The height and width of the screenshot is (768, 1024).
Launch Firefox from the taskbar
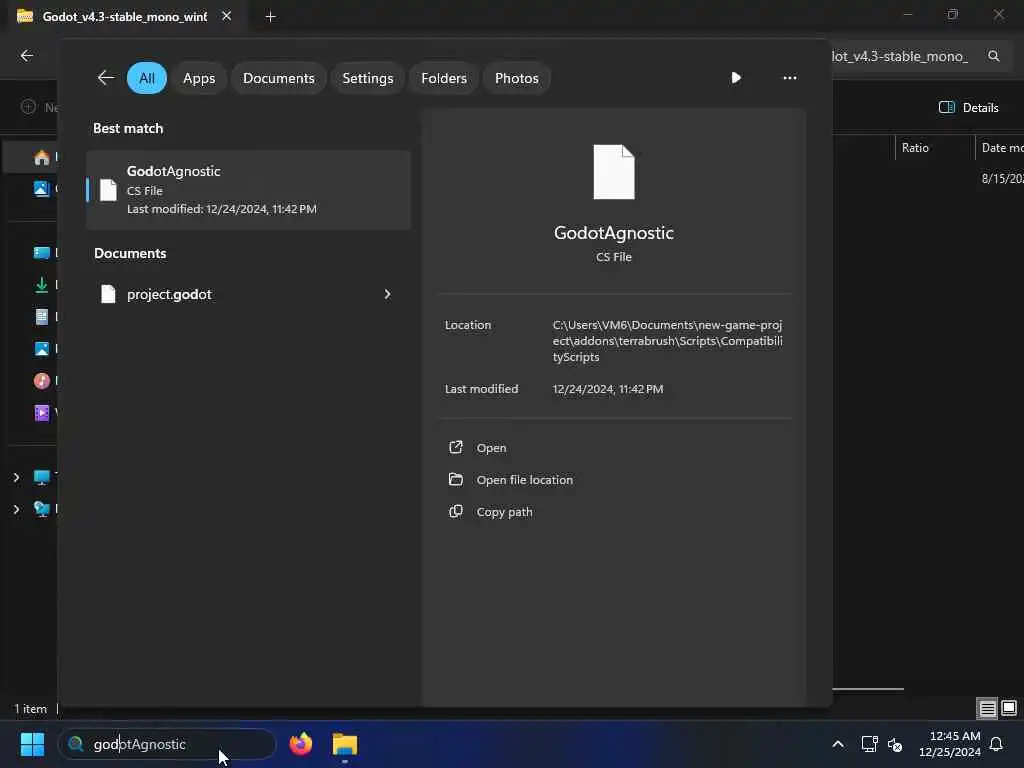(x=300, y=744)
